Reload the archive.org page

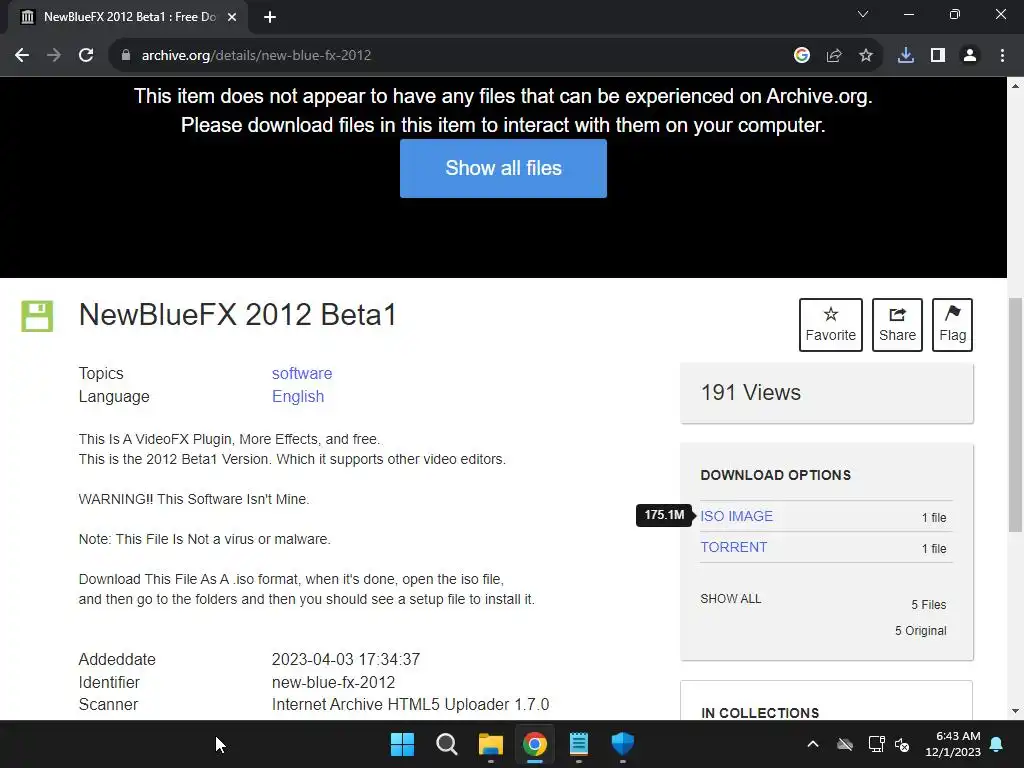point(86,56)
